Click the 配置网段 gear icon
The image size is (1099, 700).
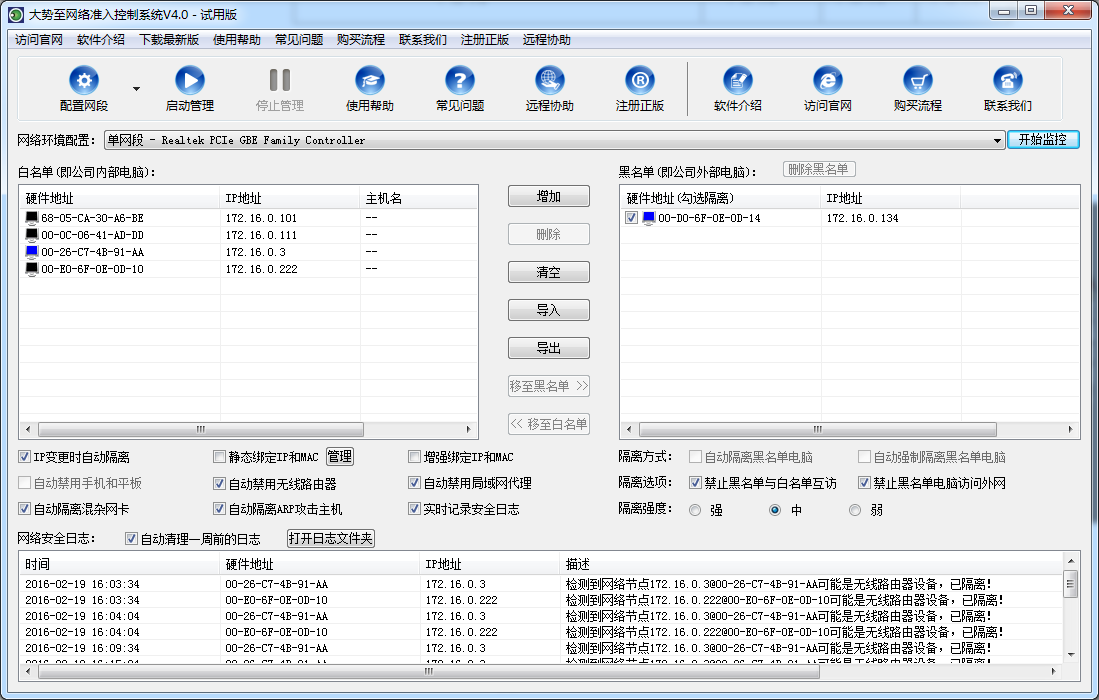84,81
